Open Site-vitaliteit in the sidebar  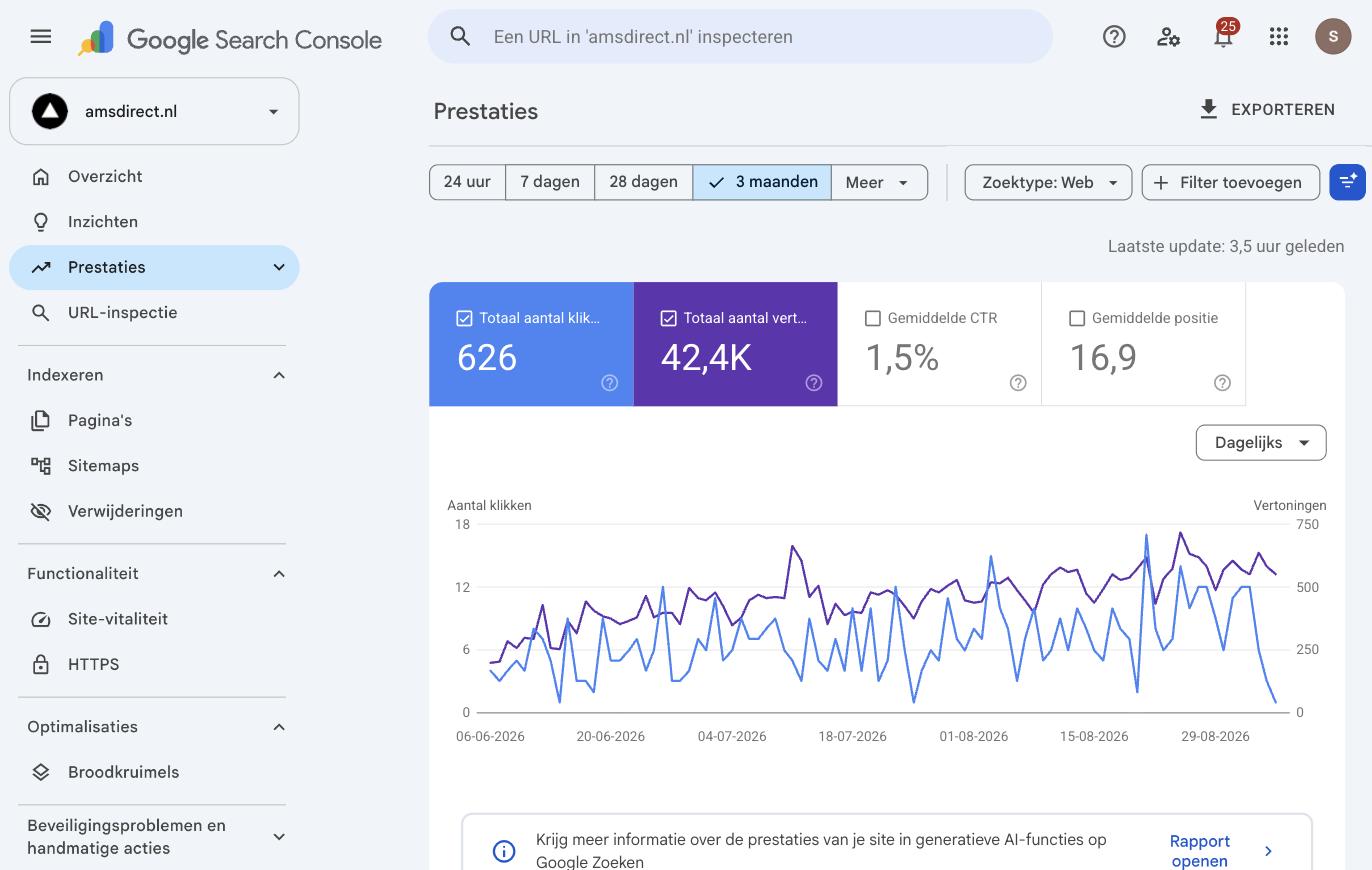tap(154, 619)
